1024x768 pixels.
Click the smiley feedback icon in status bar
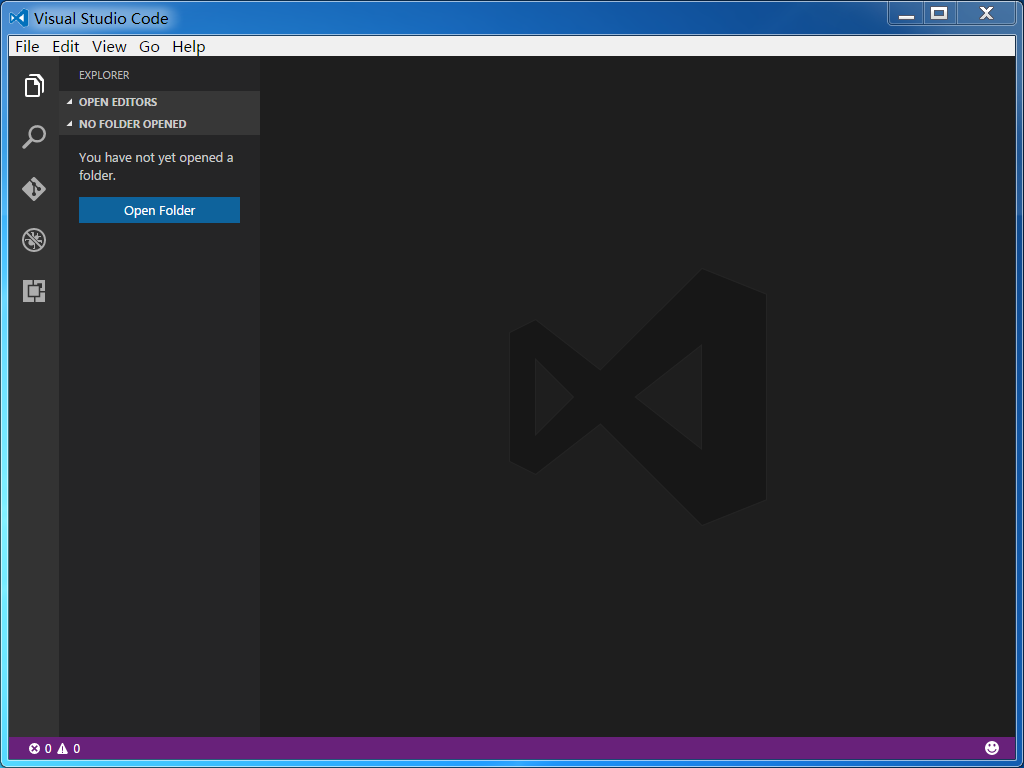991,748
